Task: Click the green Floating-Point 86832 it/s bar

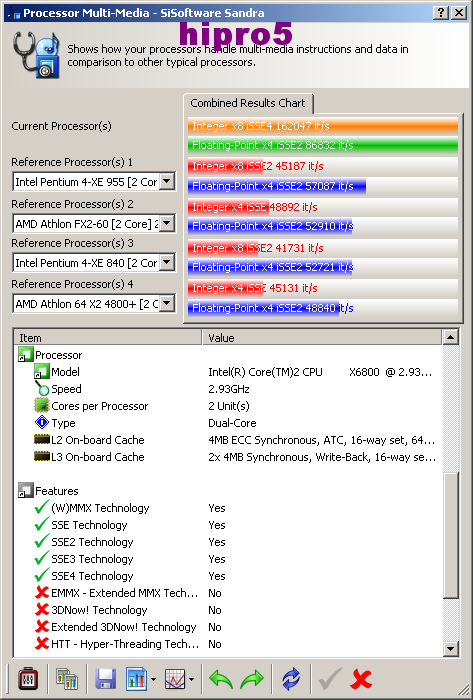Action: 323,145
